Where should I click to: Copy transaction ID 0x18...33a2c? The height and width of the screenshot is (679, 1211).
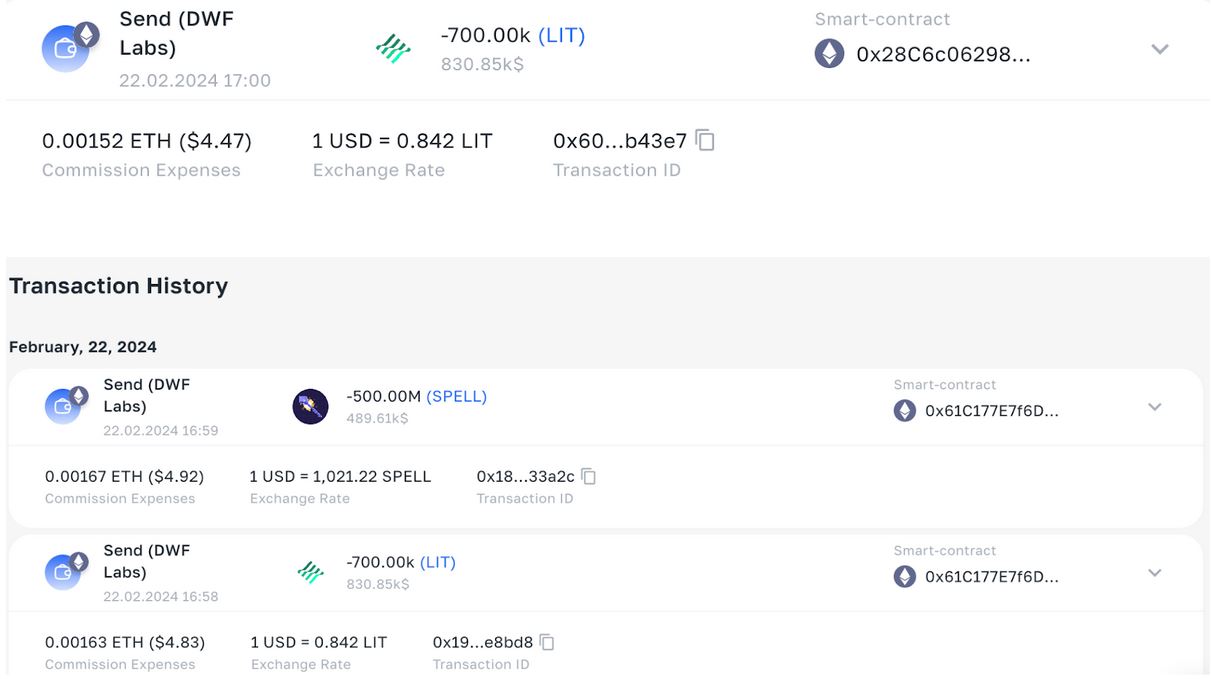click(589, 477)
